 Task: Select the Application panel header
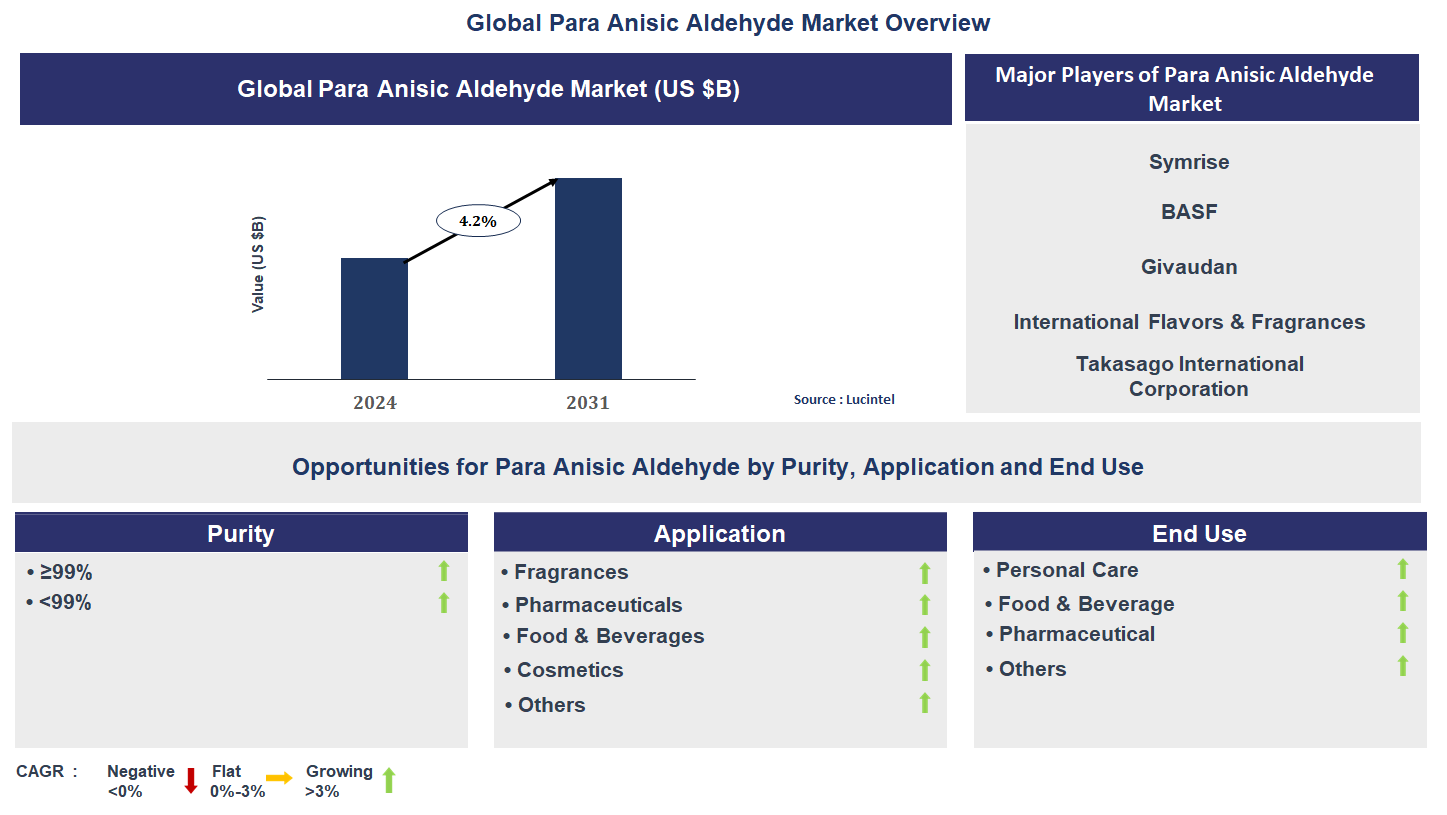(720, 531)
